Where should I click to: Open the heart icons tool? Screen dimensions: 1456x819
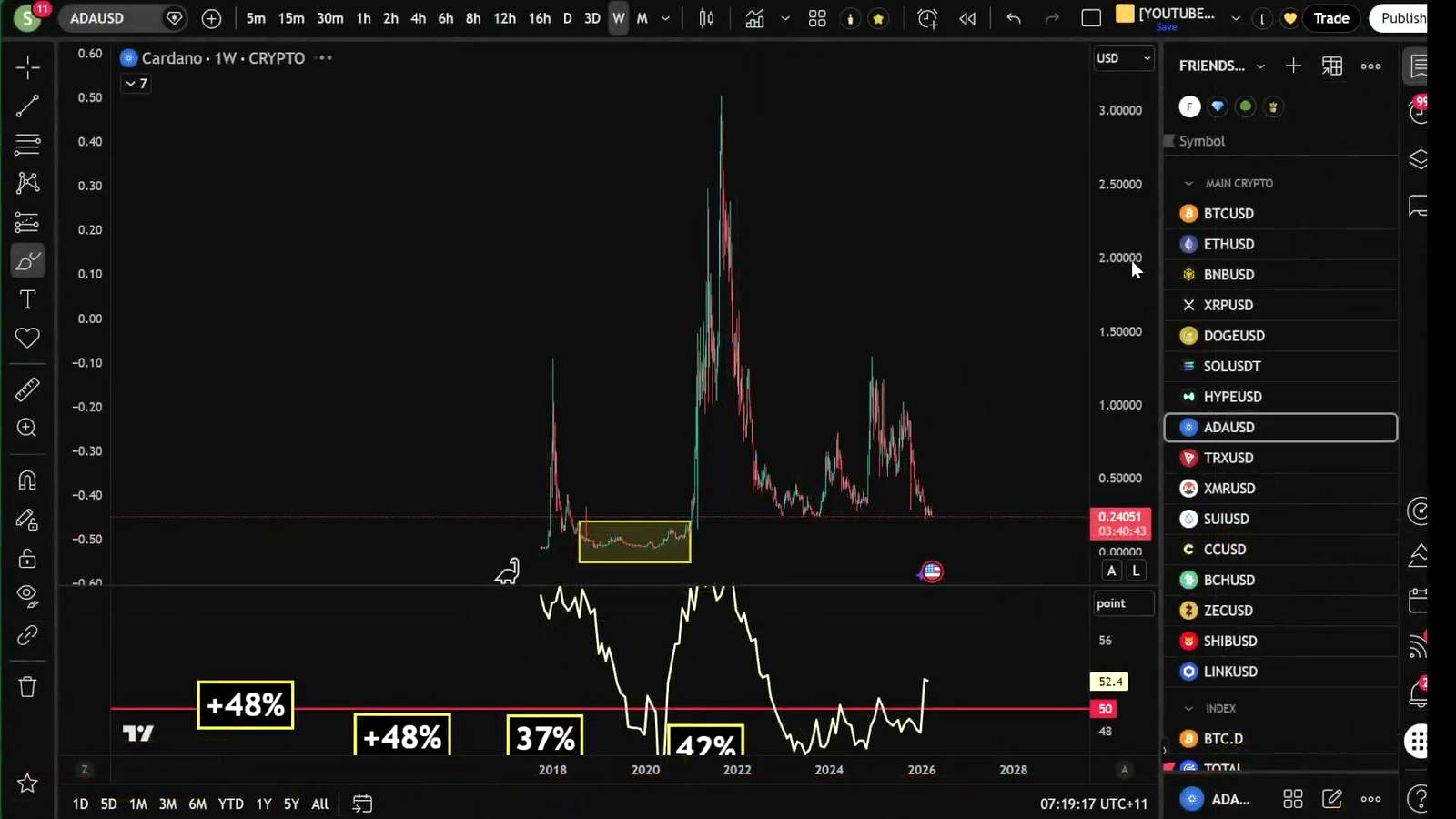(x=27, y=338)
